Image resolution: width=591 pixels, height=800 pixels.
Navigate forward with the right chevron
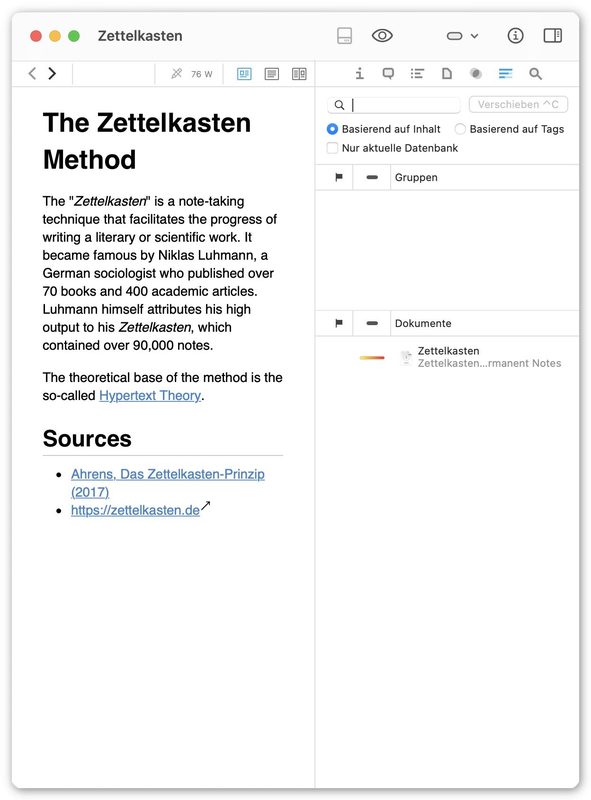pos(52,74)
